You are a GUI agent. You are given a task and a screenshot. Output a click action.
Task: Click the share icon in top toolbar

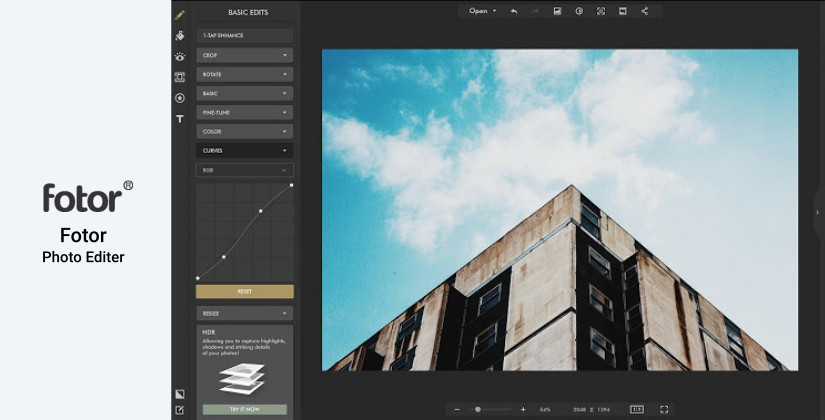645,11
